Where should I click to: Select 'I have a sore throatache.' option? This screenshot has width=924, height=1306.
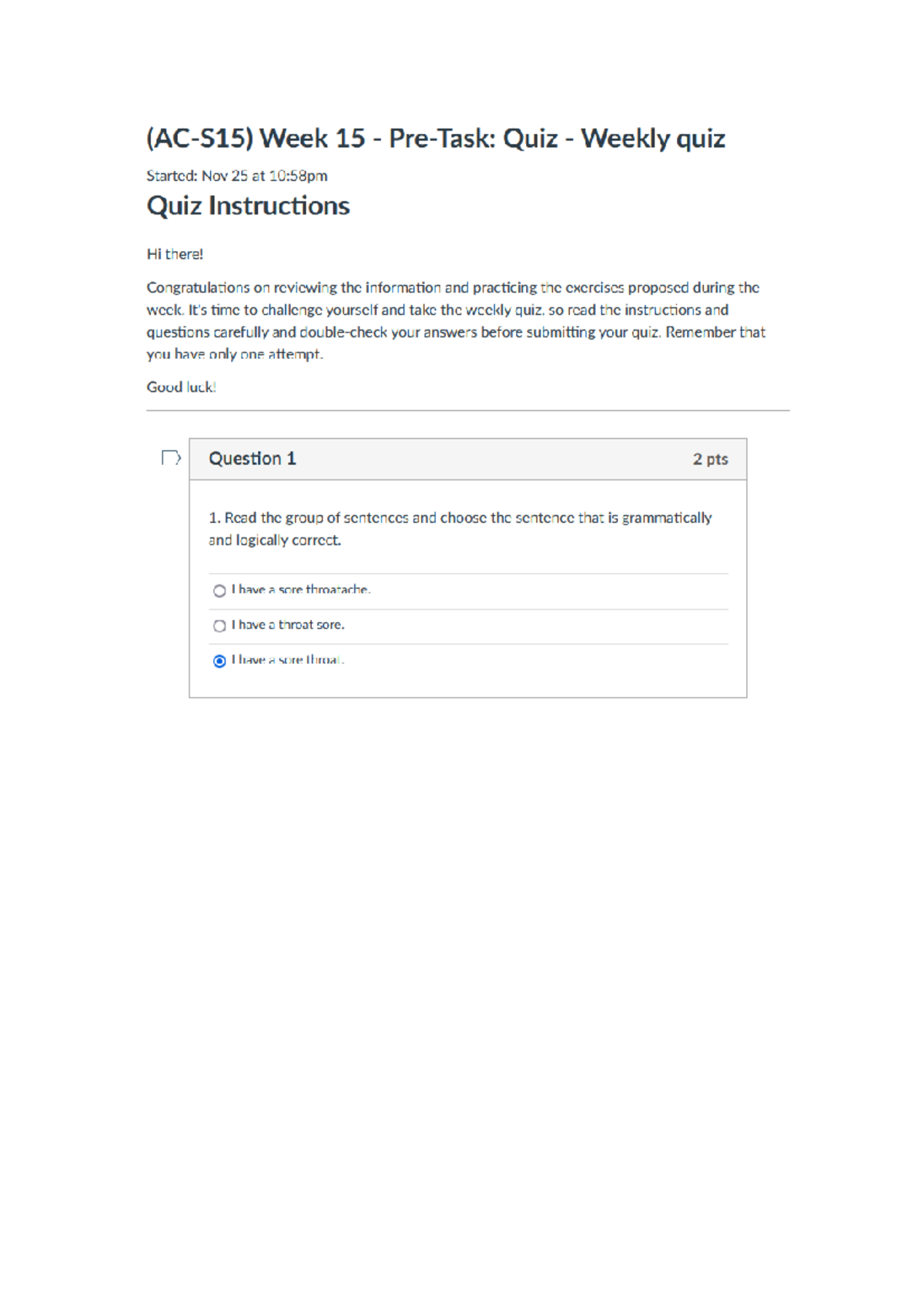(219, 590)
